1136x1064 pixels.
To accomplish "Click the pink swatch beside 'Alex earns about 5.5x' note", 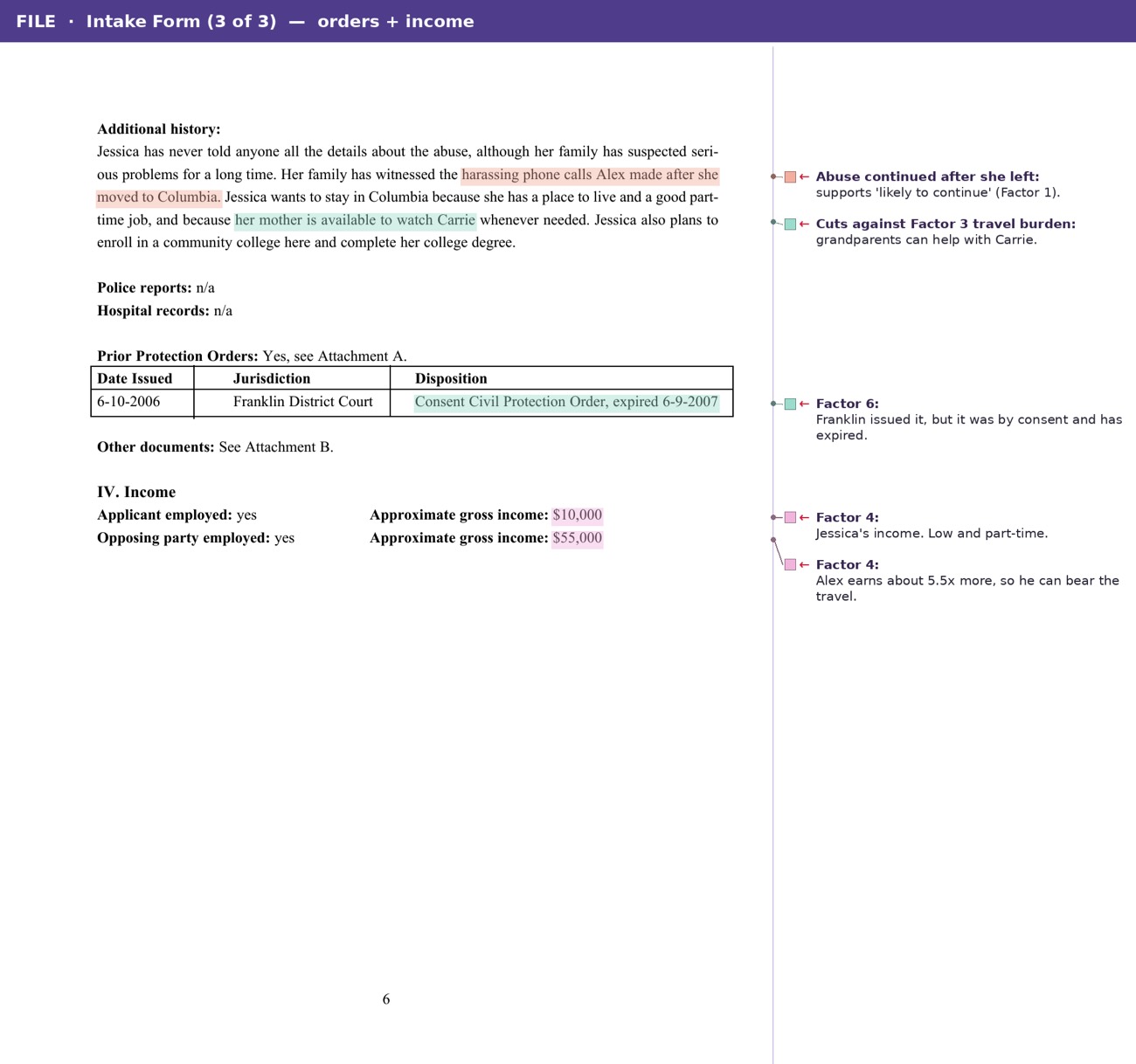I will 790,565.
